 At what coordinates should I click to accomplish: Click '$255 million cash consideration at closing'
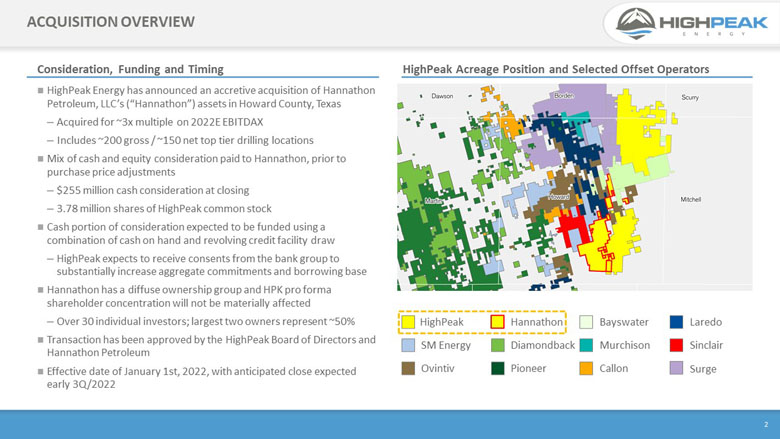(x=153, y=190)
